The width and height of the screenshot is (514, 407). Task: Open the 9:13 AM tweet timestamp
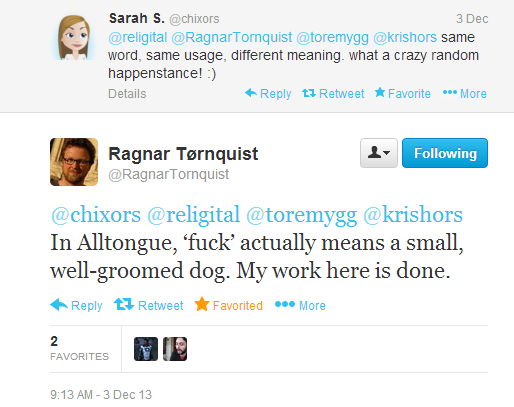(x=101, y=395)
